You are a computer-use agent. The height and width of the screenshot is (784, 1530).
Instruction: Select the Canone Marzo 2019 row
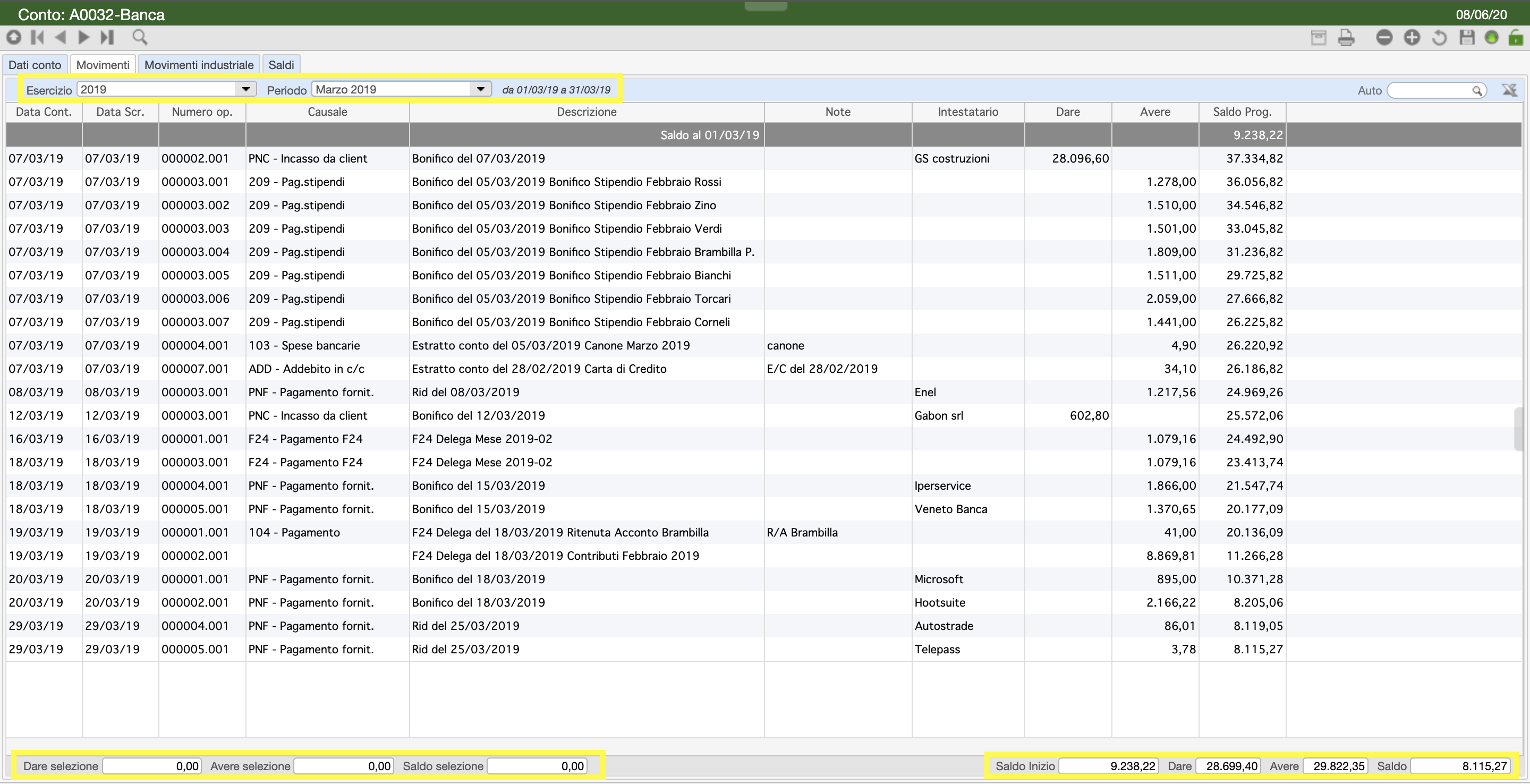coord(764,345)
